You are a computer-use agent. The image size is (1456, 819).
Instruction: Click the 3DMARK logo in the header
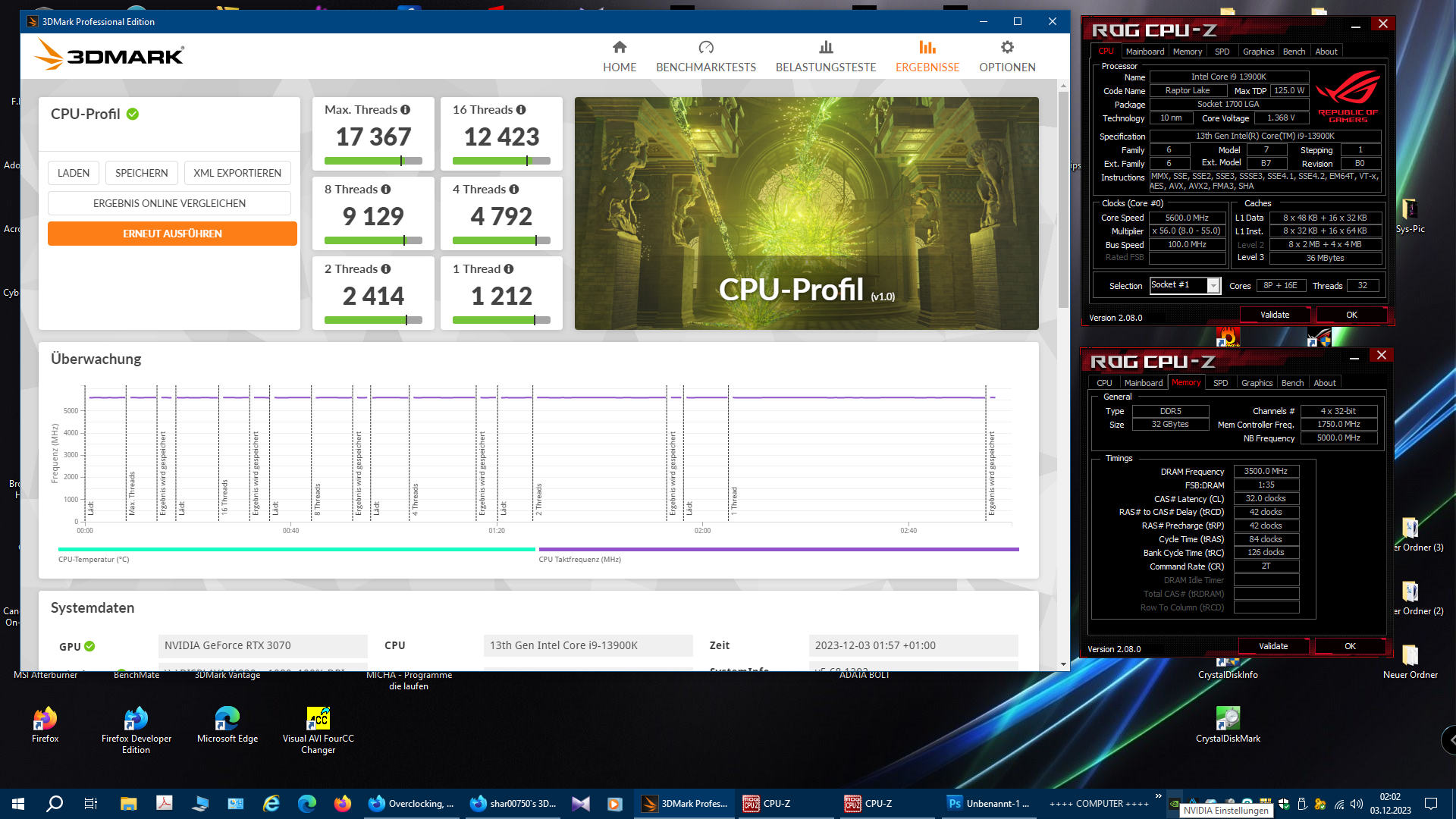click(x=109, y=55)
